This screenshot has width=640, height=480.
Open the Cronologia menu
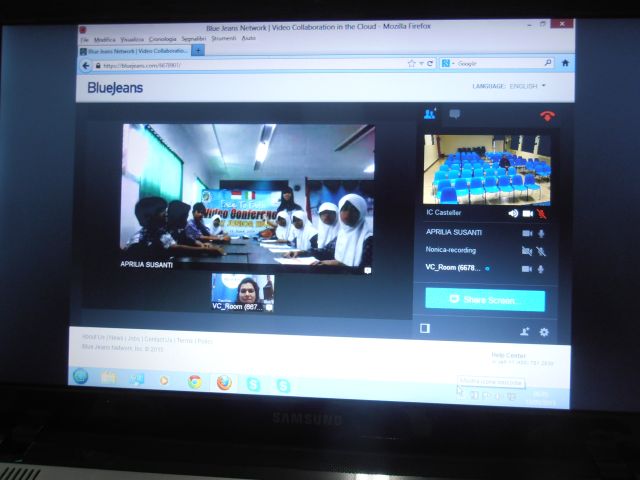[x=163, y=38]
